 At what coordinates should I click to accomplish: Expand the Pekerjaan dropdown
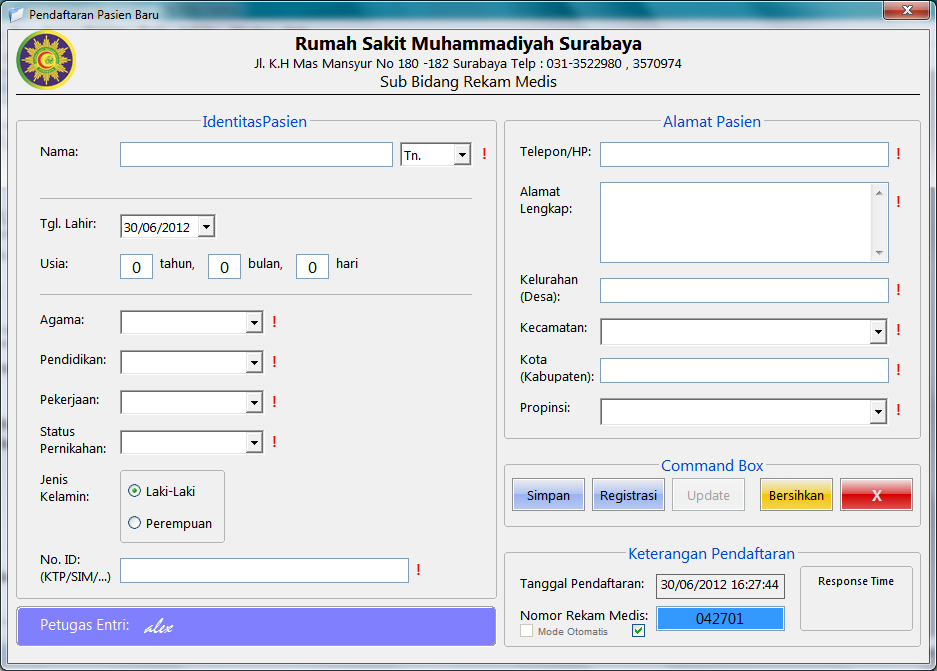pyautogui.click(x=253, y=402)
